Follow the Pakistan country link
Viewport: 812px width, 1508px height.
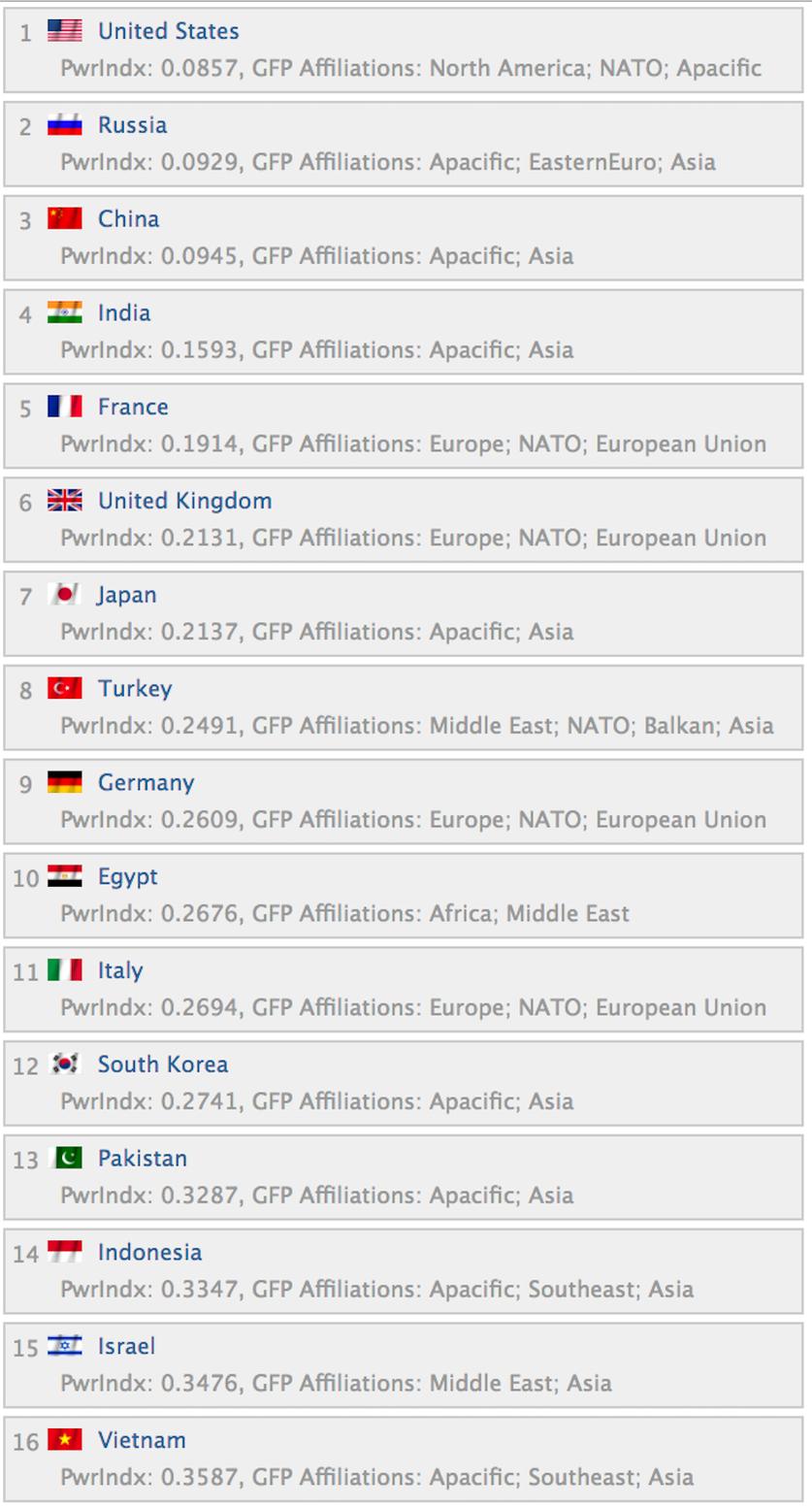[x=143, y=1159]
